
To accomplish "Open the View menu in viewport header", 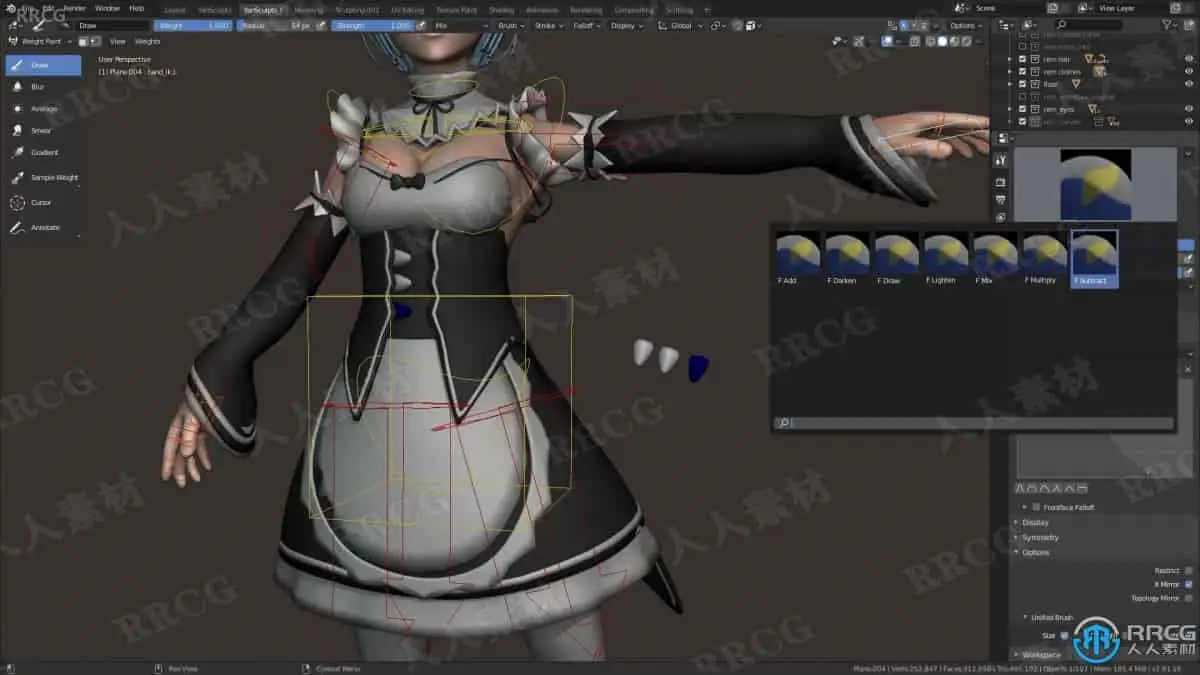I will tap(117, 41).
